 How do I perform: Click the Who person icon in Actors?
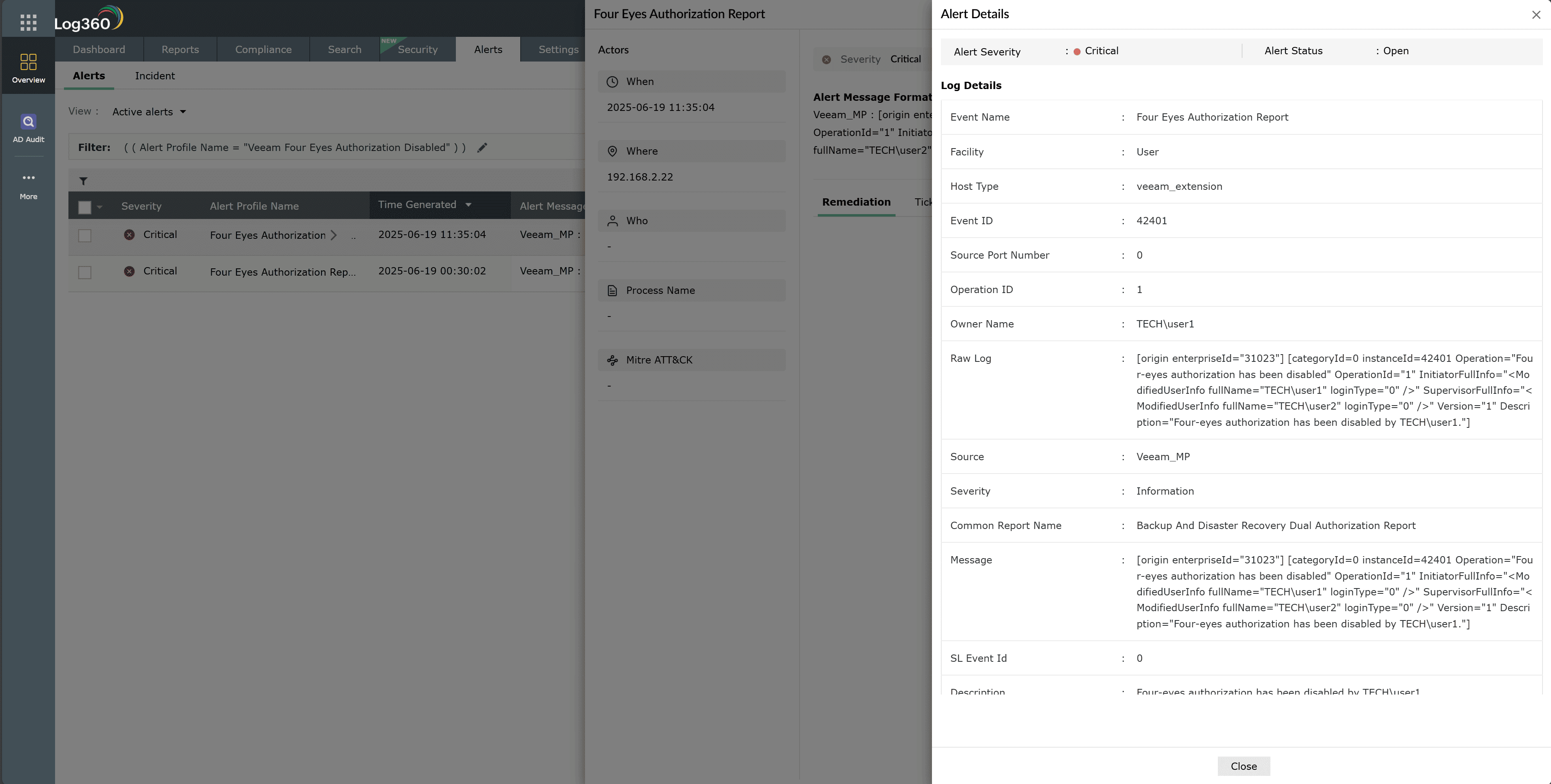612,221
